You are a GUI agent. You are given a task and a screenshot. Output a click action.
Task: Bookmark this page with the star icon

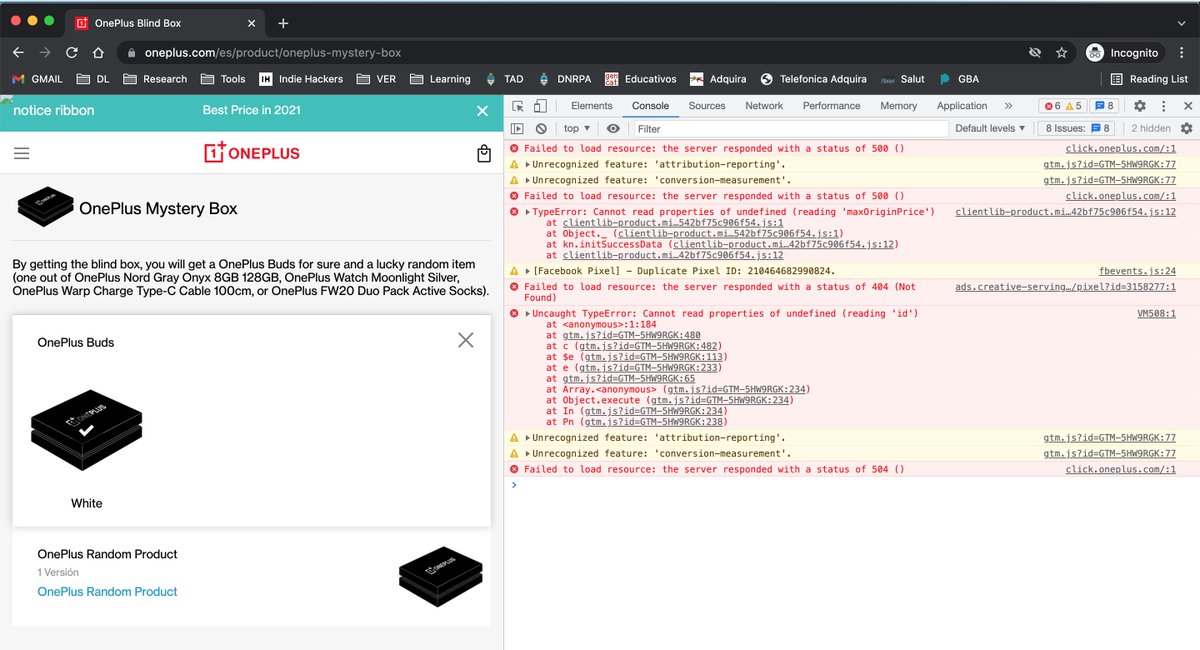click(1061, 52)
